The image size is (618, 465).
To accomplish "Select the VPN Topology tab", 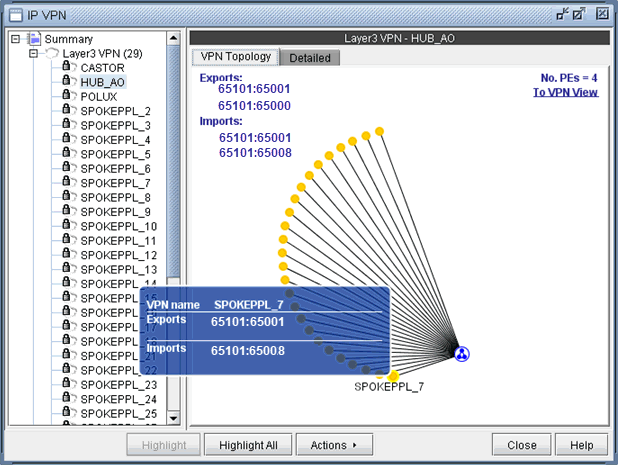I will [x=235, y=57].
